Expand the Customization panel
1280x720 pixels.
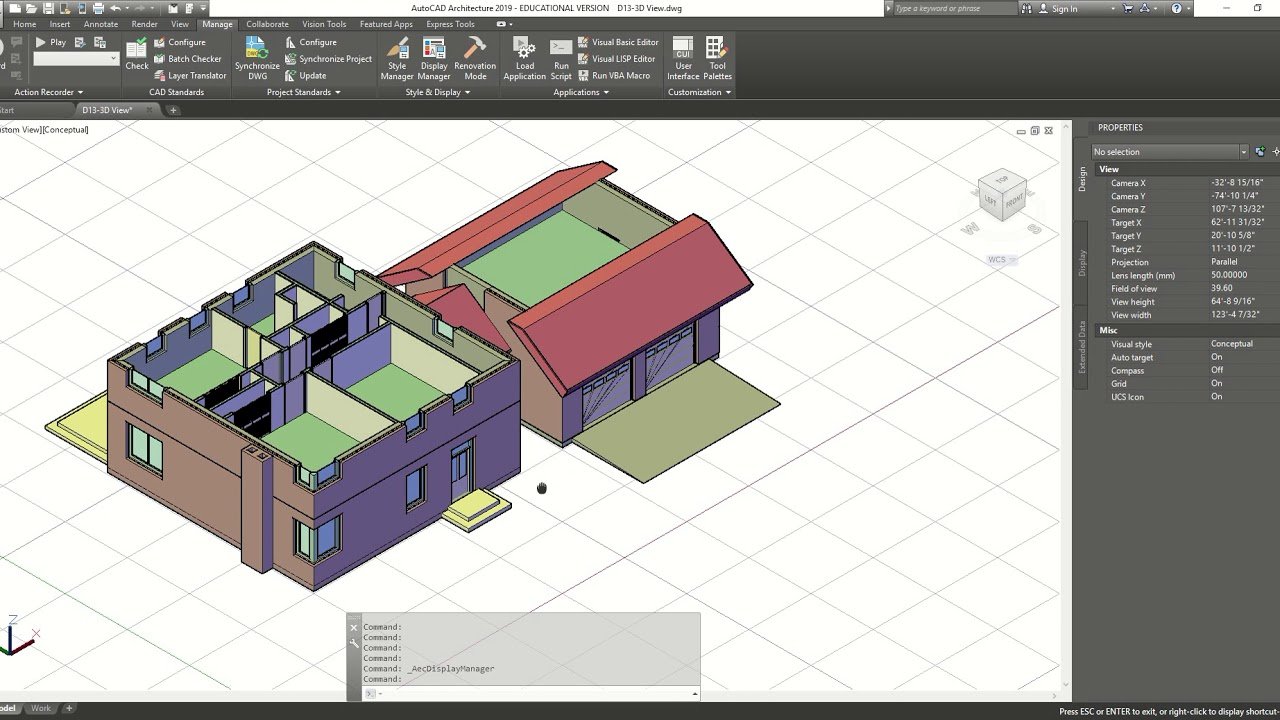click(x=700, y=92)
